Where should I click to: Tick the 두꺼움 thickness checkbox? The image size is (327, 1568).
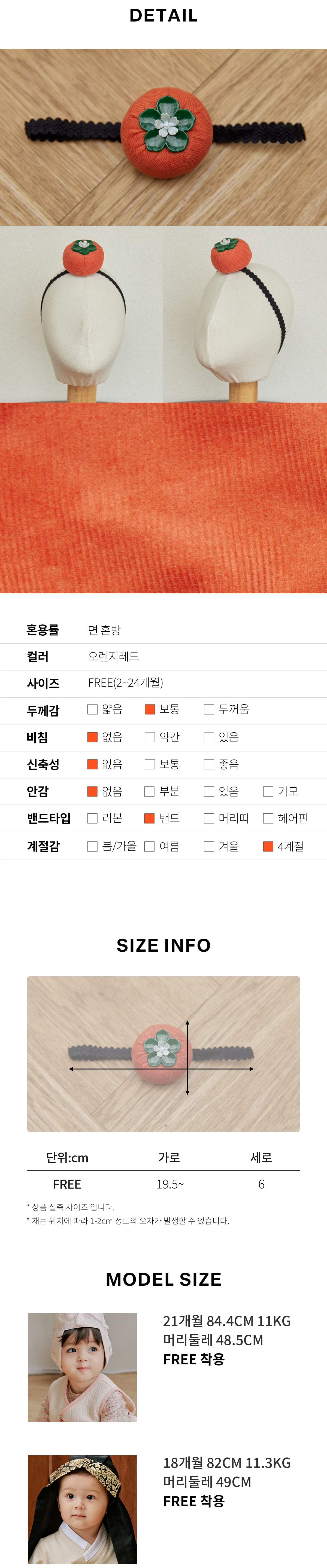click(209, 709)
